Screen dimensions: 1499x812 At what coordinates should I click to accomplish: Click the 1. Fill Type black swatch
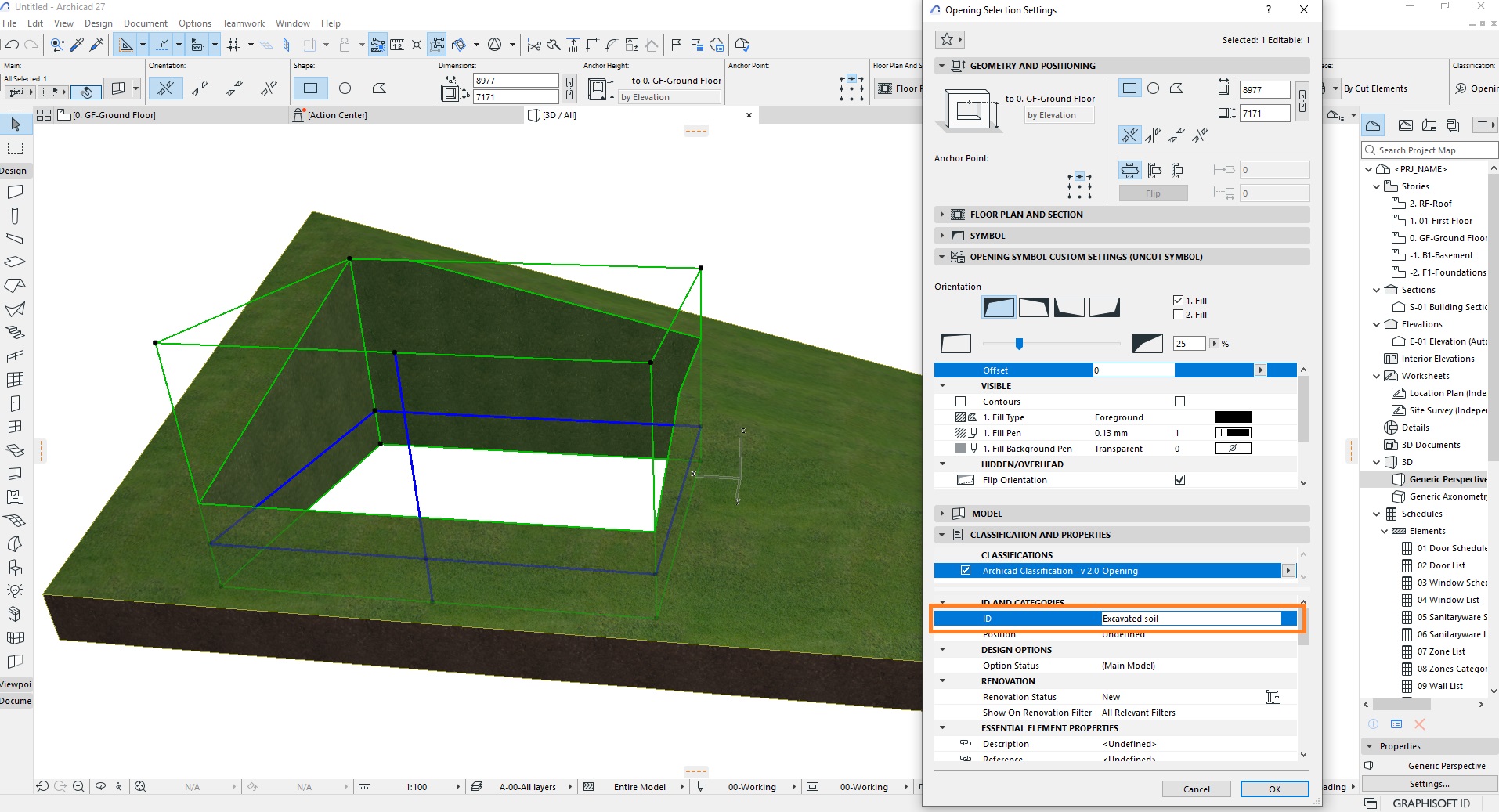[1233, 417]
